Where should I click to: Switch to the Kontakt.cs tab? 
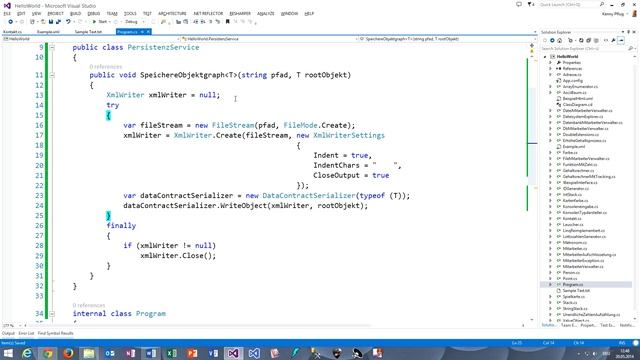[x=13, y=31]
